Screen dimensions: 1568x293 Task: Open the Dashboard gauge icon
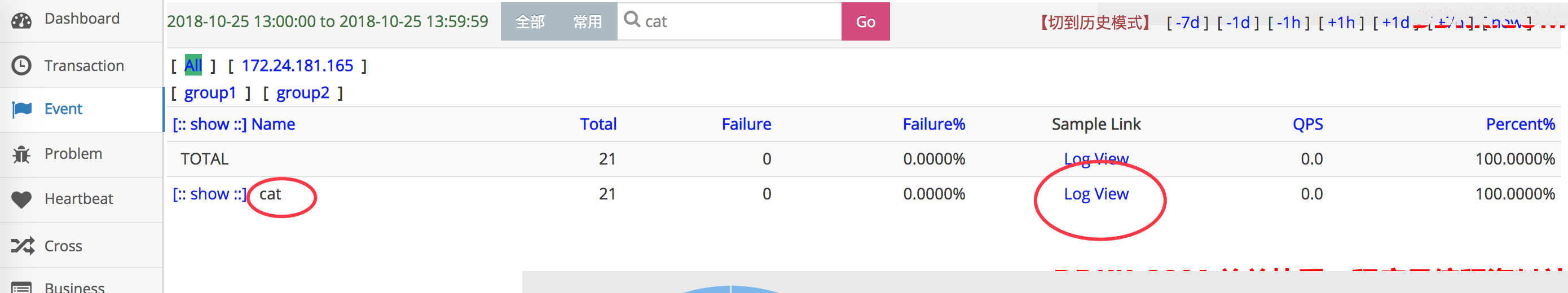click(21, 20)
